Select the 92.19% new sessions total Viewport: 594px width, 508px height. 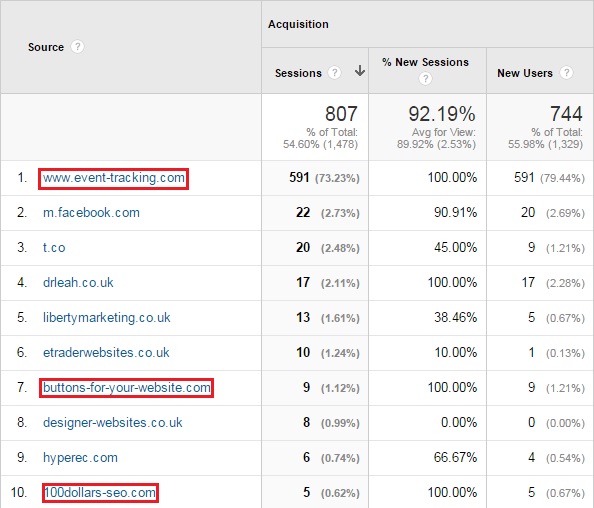click(x=441, y=114)
